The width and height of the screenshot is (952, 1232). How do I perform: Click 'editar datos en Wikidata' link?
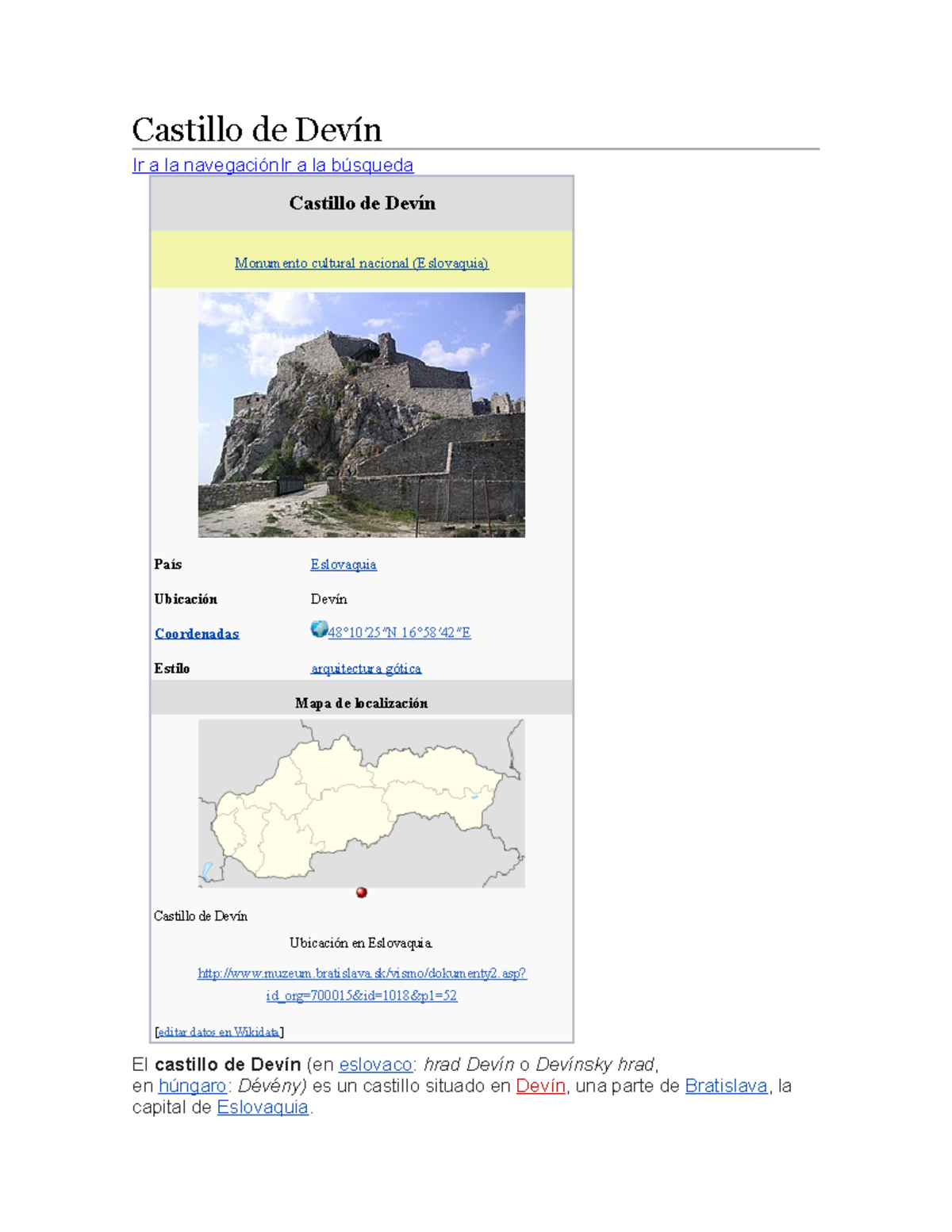point(219,1031)
